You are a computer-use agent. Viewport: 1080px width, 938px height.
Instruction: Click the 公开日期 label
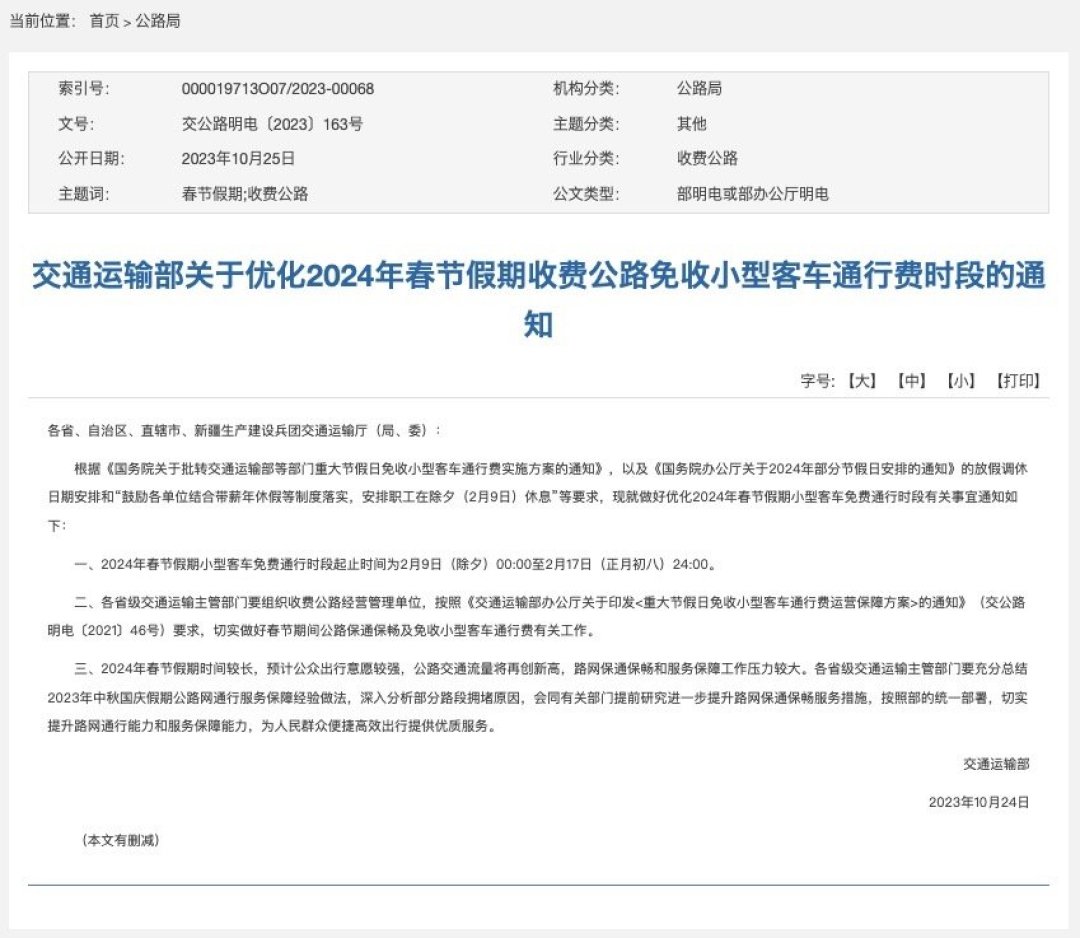[91, 158]
